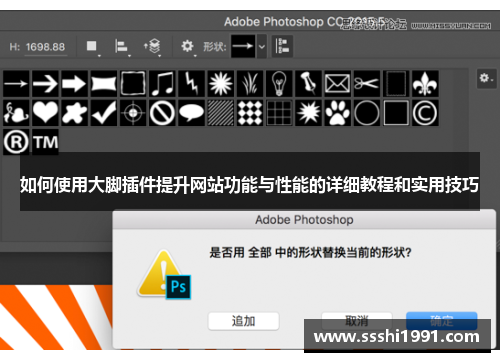
Task: Pick the lightning bolt shape
Action: point(191,84)
